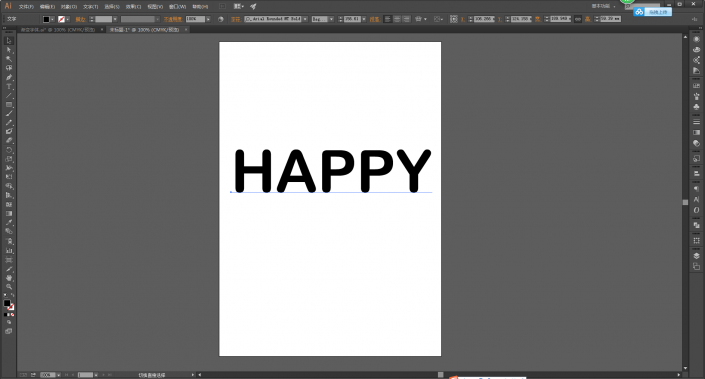Select the Pen tool
This screenshot has width=705, height=379.
point(9,77)
